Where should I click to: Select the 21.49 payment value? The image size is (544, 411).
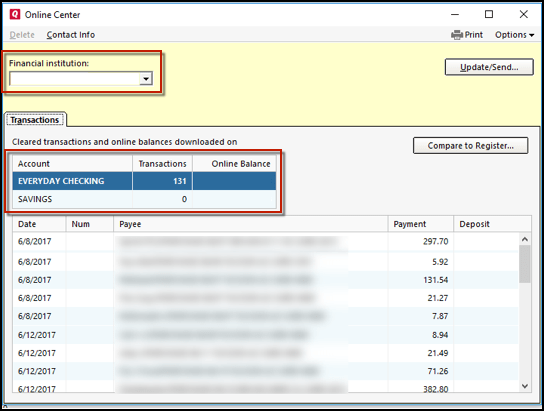[437, 353]
